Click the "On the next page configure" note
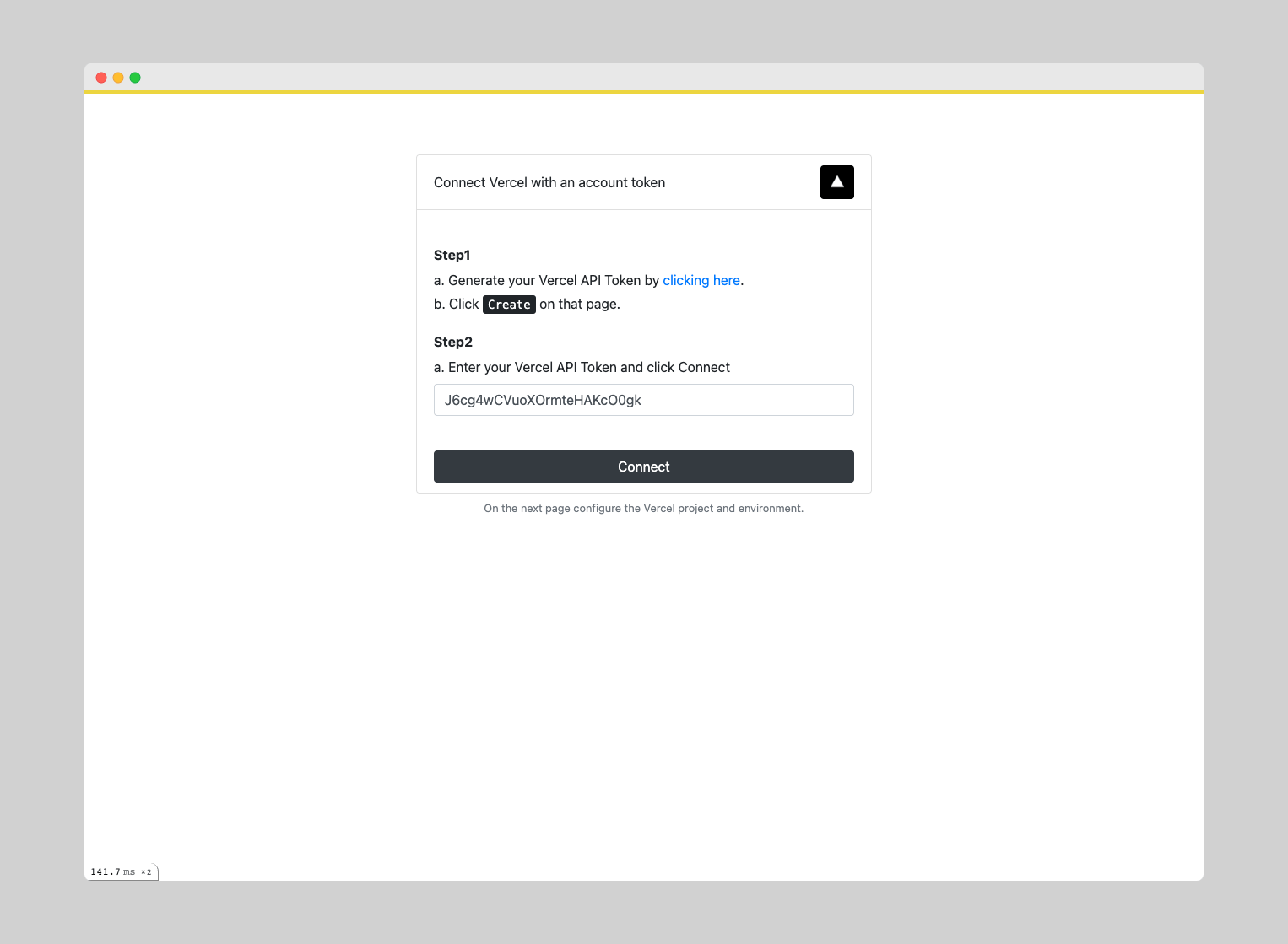Viewport: 1288px width, 944px height. (x=643, y=508)
